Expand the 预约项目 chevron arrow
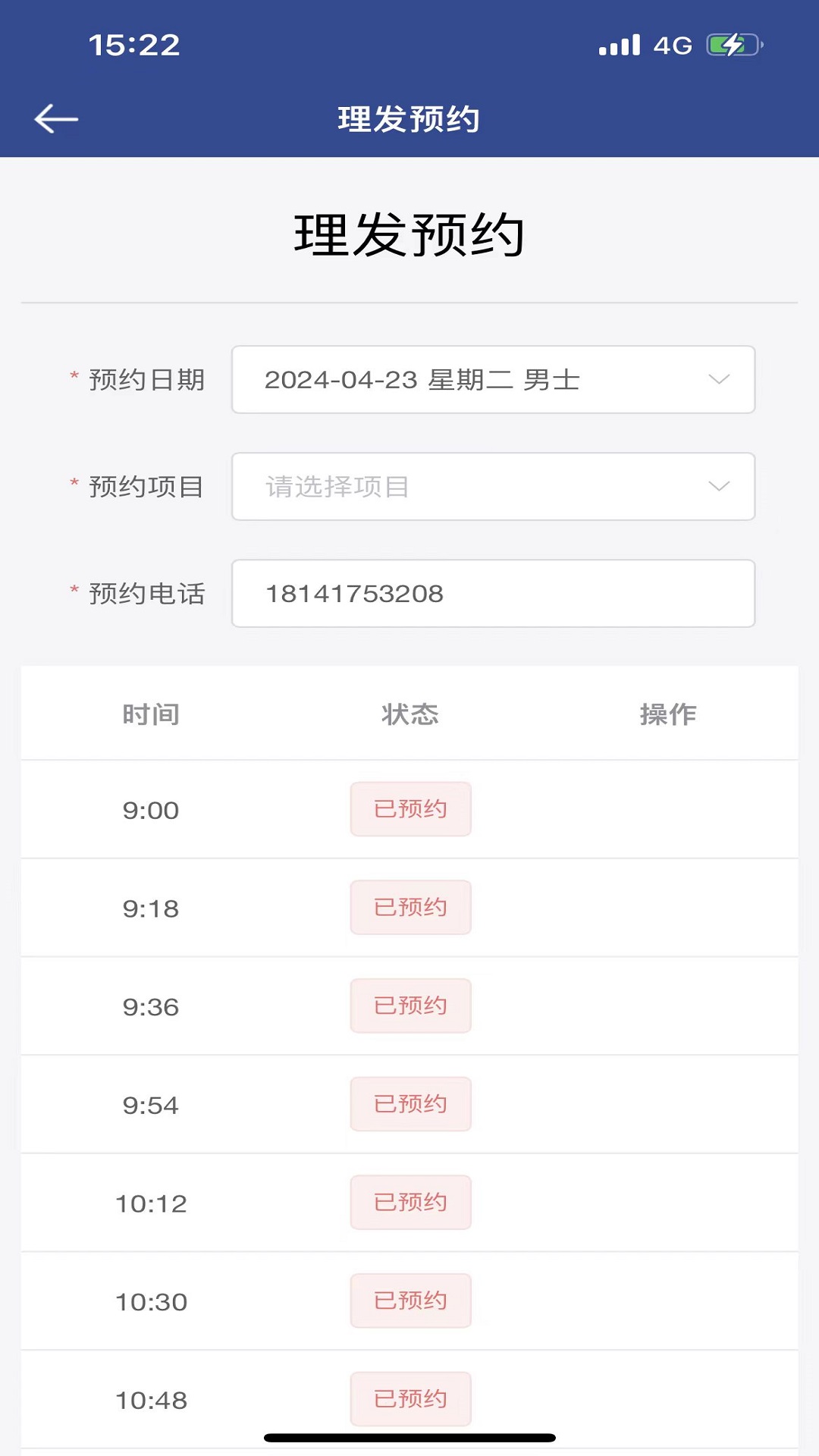819x1456 pixels. coord(718,486)
